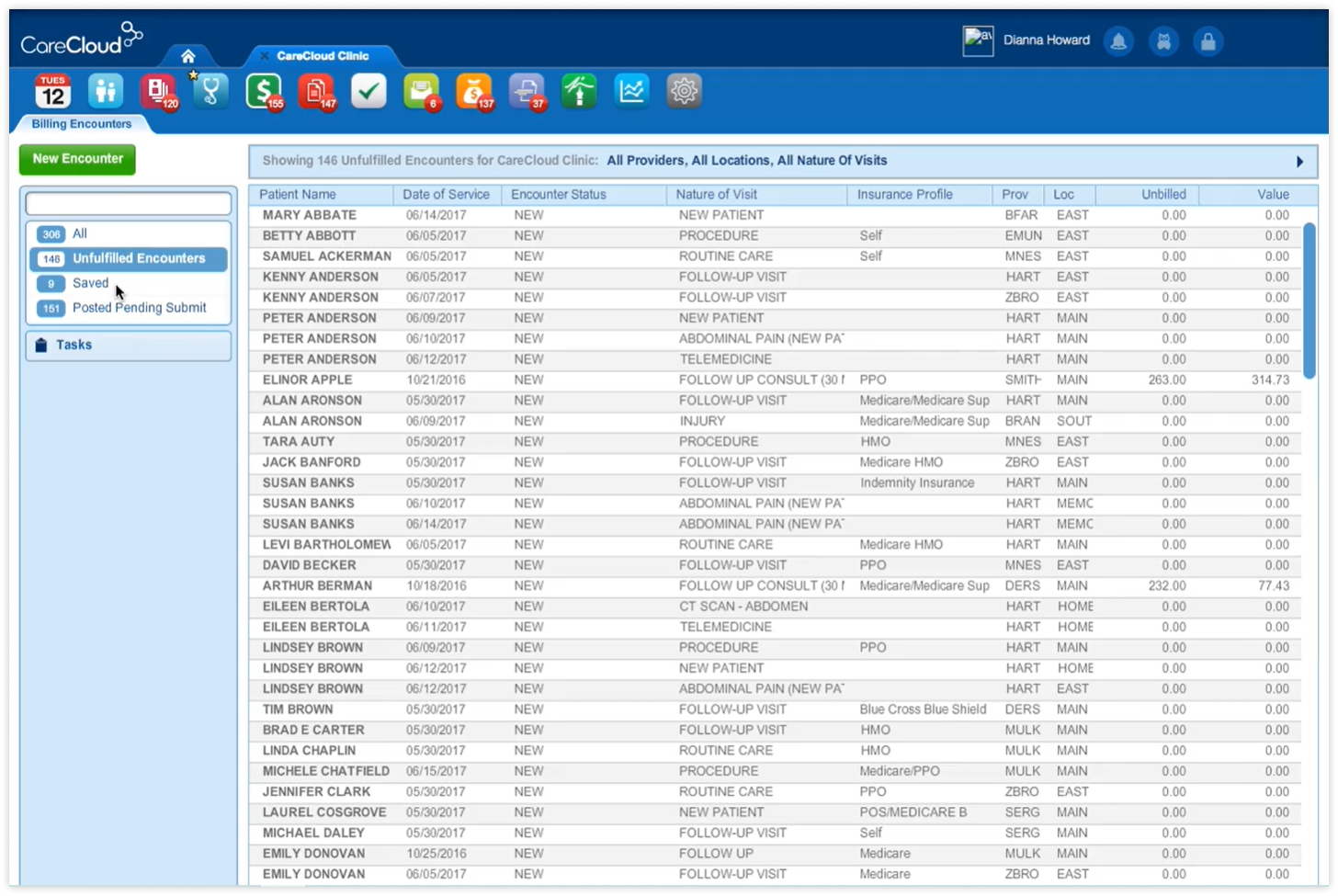Screen dimensions: 1338x896
Task: Select the MARY ABBATE encounter row
Action: (x=775, y=215)
